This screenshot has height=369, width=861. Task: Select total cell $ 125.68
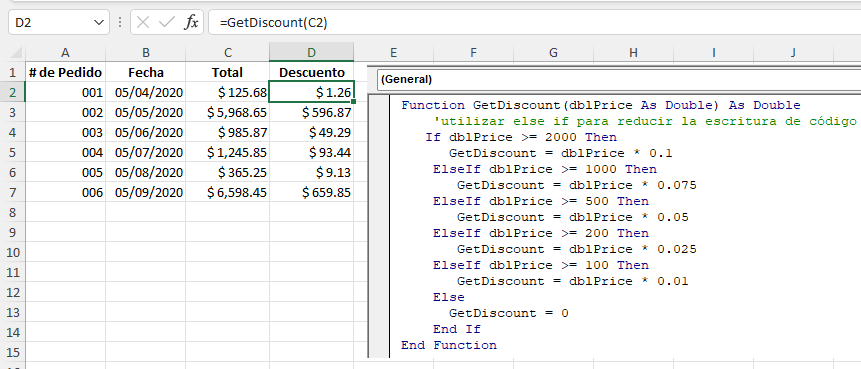tap(228, 92)
